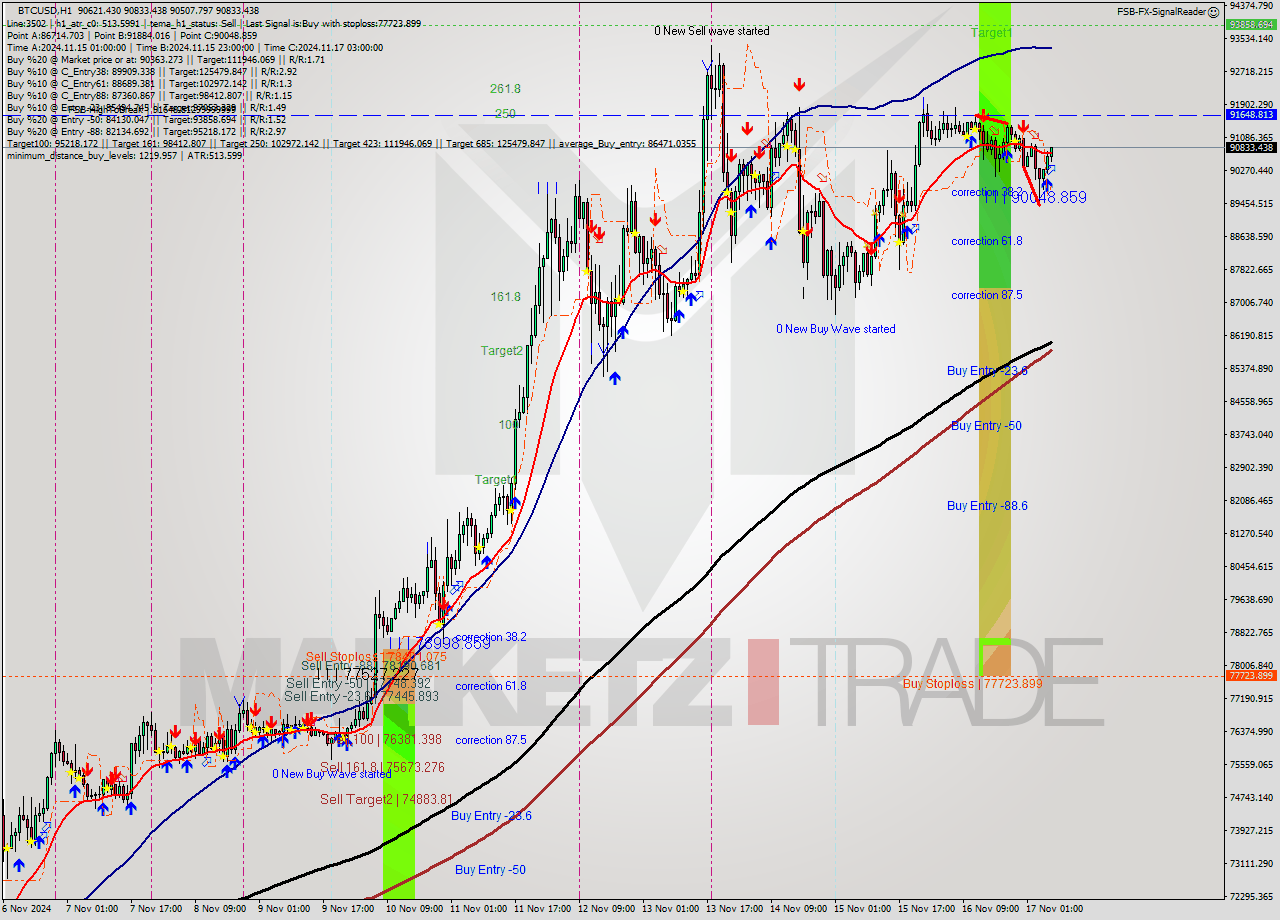Image resolution: width=1280 pixels, height=920 pixels.
Task: Click the orange 77723.899 stoploss price tag
Action: coord(1250,676)
